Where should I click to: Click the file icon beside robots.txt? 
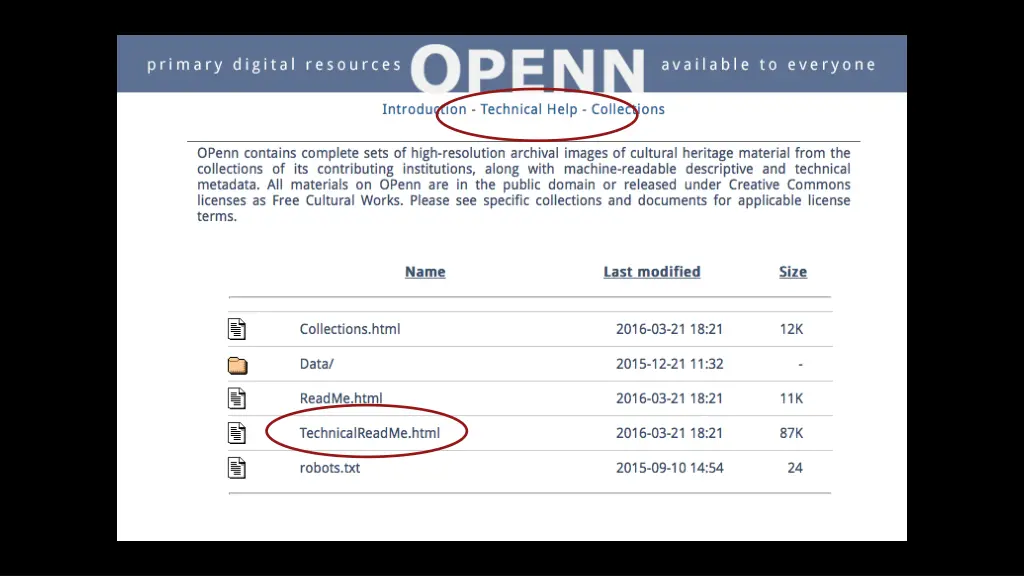click(237, 468)
